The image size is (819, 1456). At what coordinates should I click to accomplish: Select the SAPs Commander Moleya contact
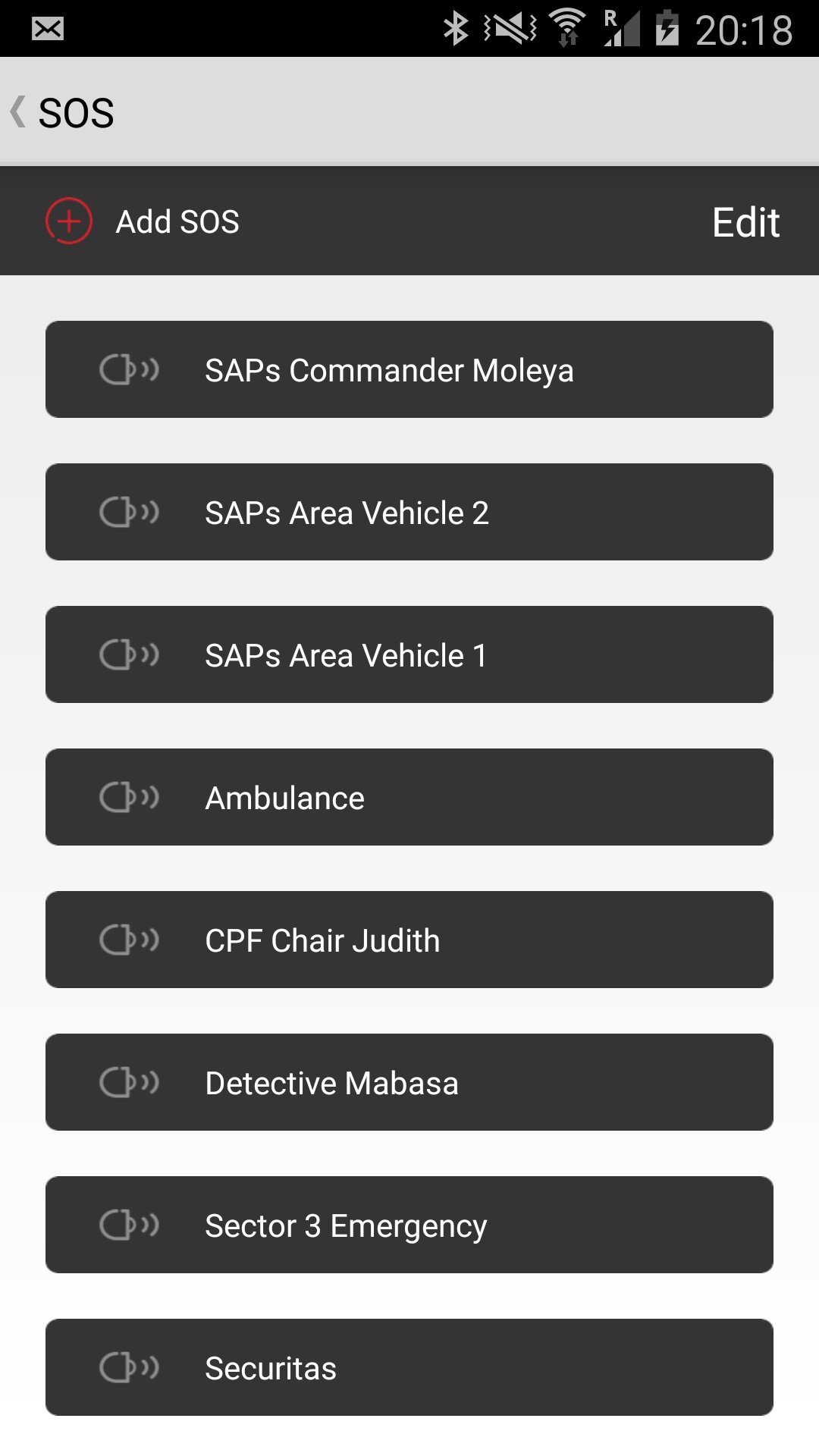(x=409, y=369)
